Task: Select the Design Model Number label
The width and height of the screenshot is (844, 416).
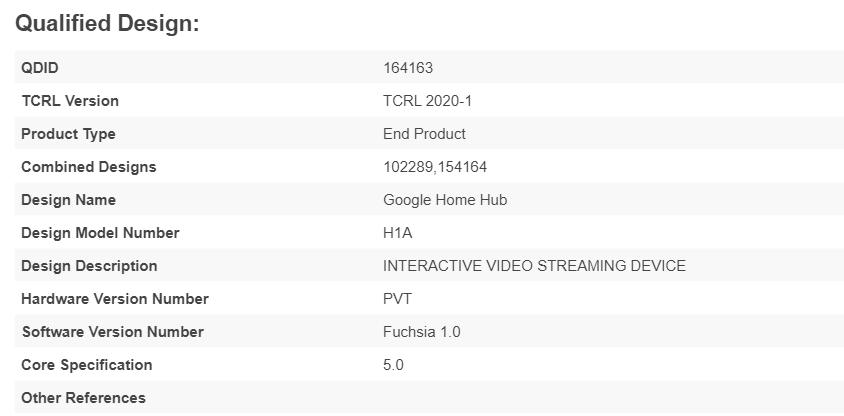Action: point(100,233)
